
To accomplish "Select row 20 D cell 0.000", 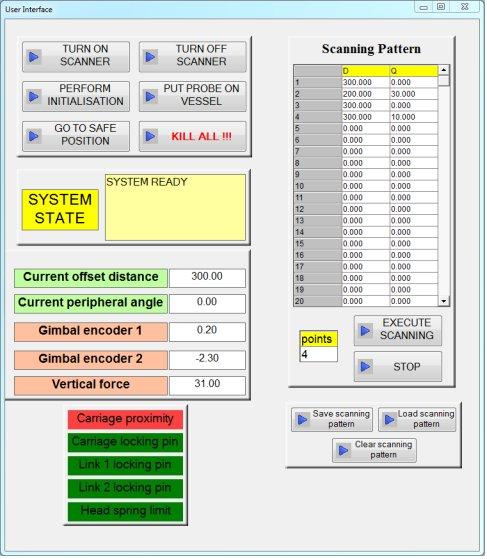I will [365, 301].
